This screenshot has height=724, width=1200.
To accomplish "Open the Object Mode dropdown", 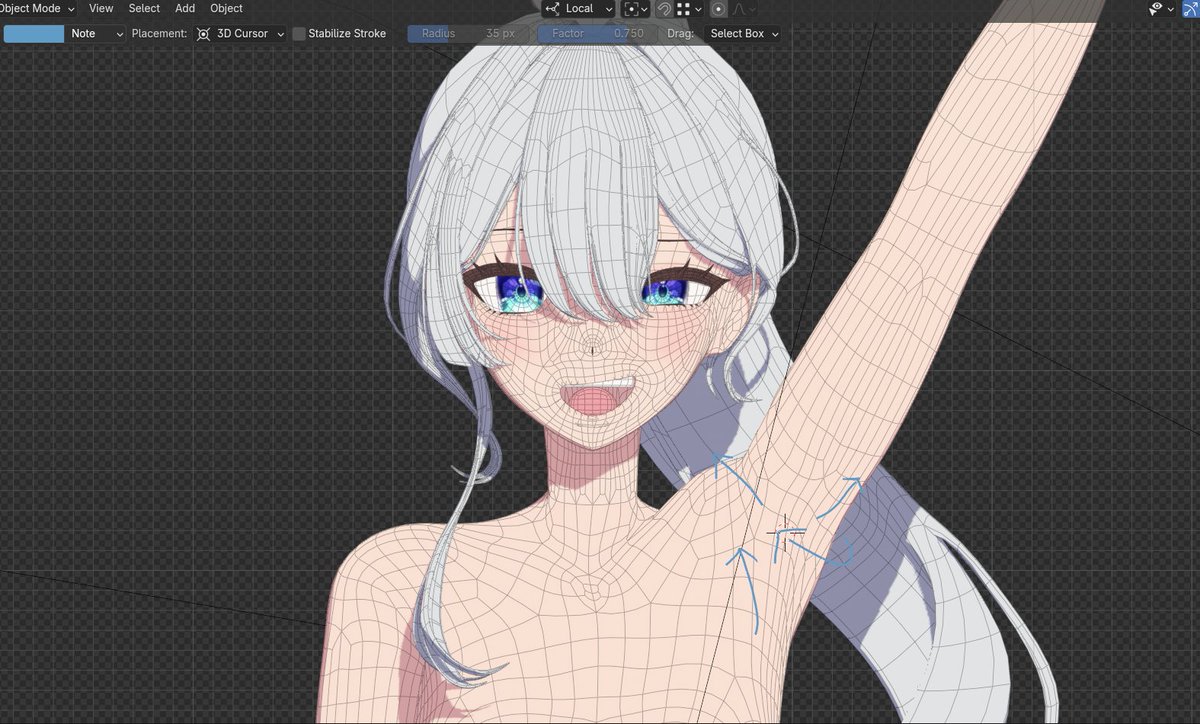I will point(35,8).
